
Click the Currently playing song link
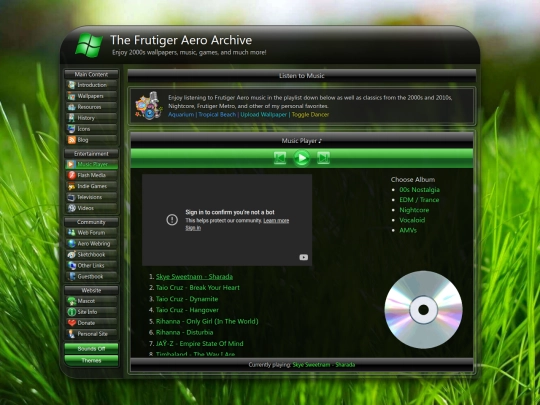tap(324, 365)
